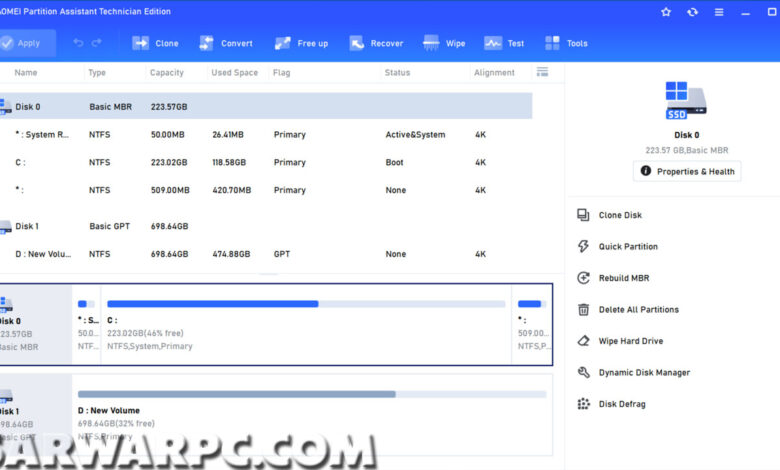Viewport: 780px width, 470px height.
Task: Open the Free up toolbar menu
Action: point(301,43)
